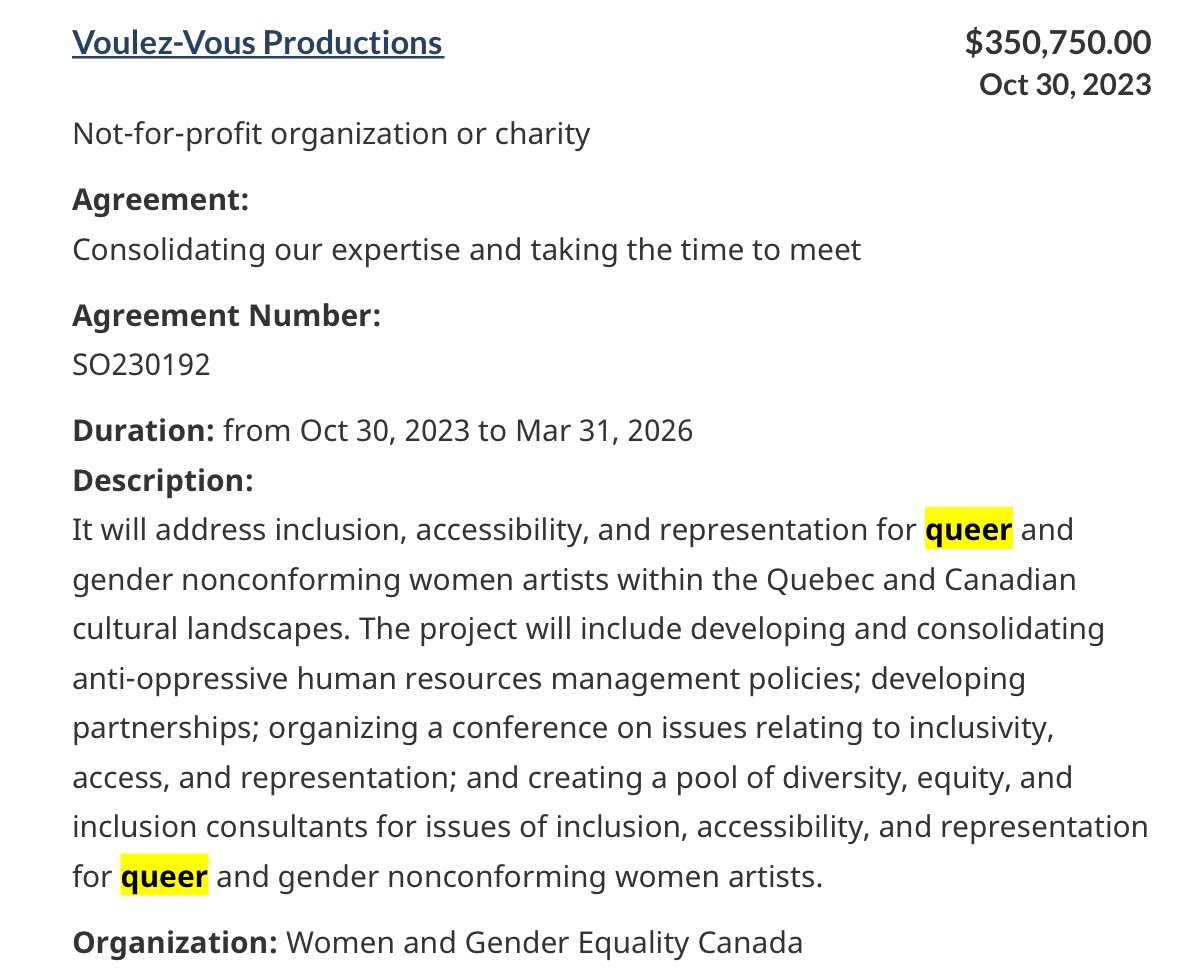This screenshot has width=1178, height=972.
Task: Click the Consolidating our expertise agreement title
Action: coord(467,250)
